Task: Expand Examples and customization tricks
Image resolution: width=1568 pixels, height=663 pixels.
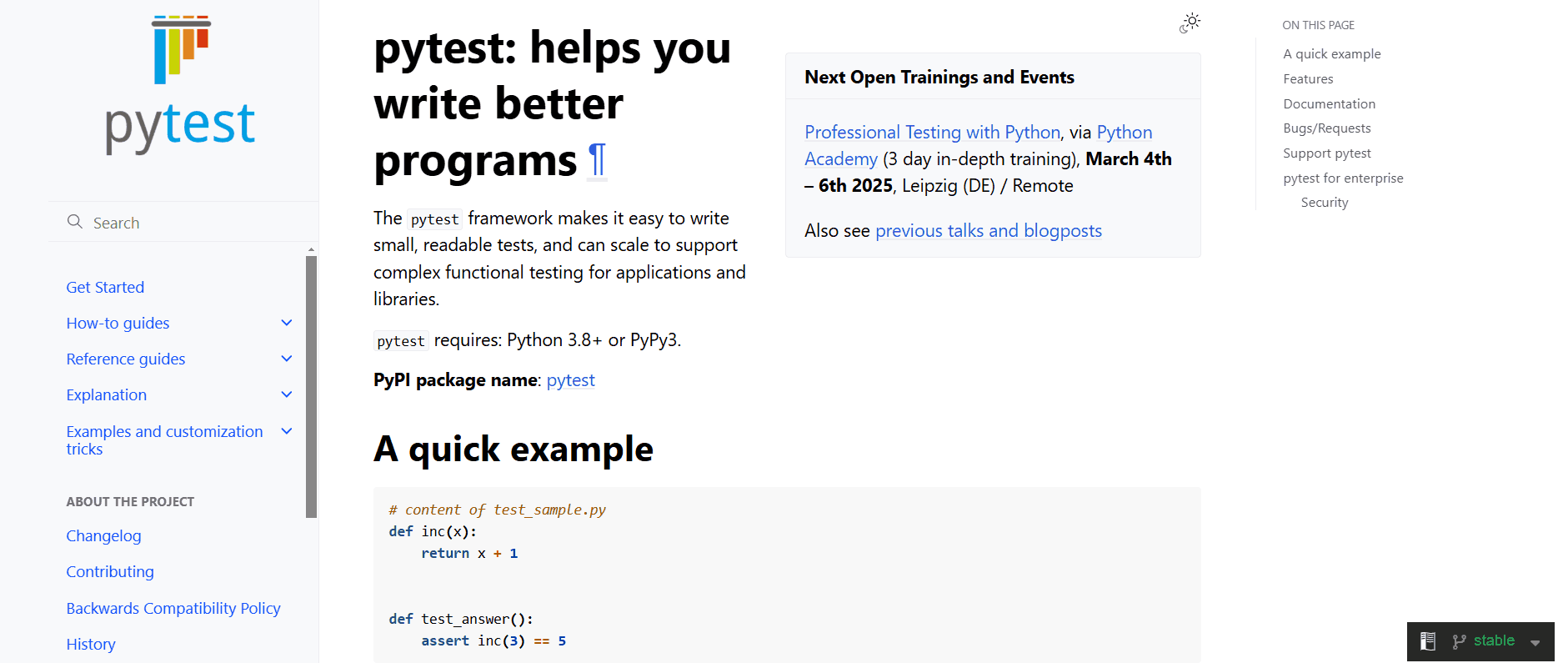Action: 287,431
